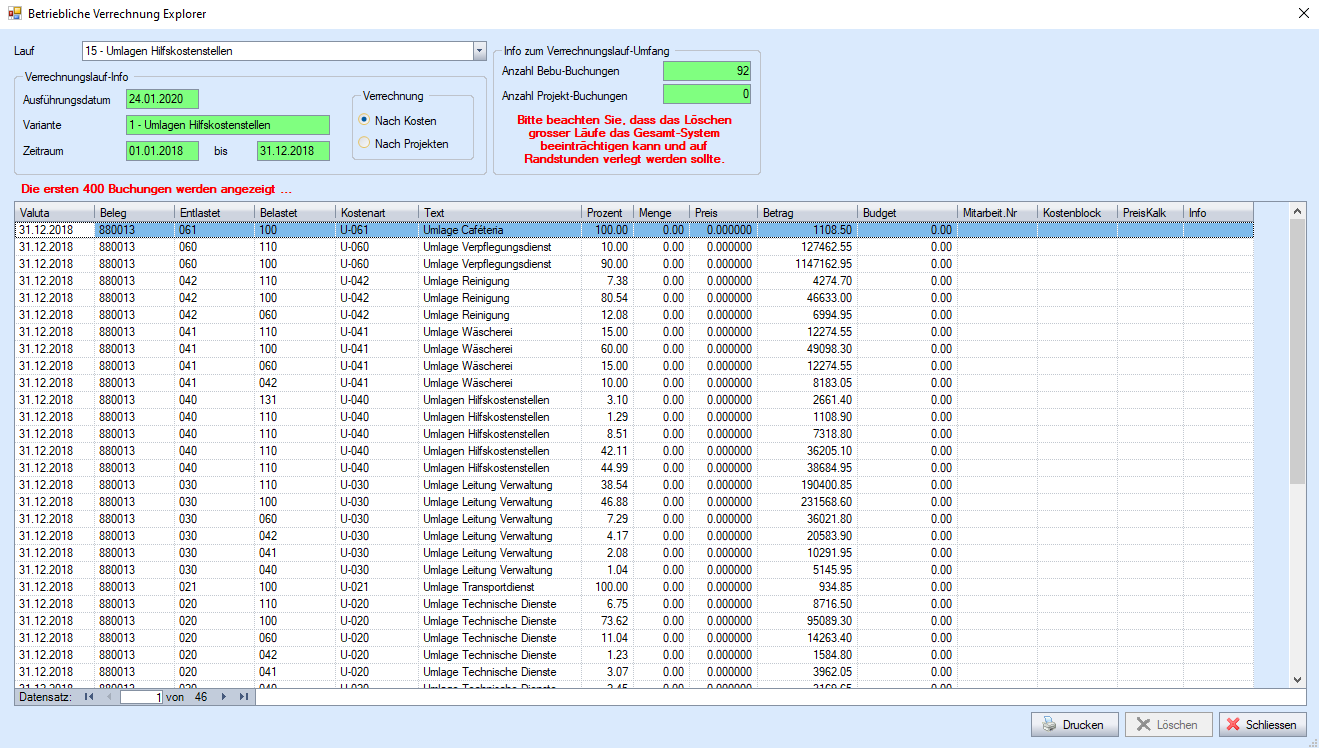Close the Betriebliche Verrechnung Explorer window
This screenshot has width=1319, height=748.
click(1302, 13)
